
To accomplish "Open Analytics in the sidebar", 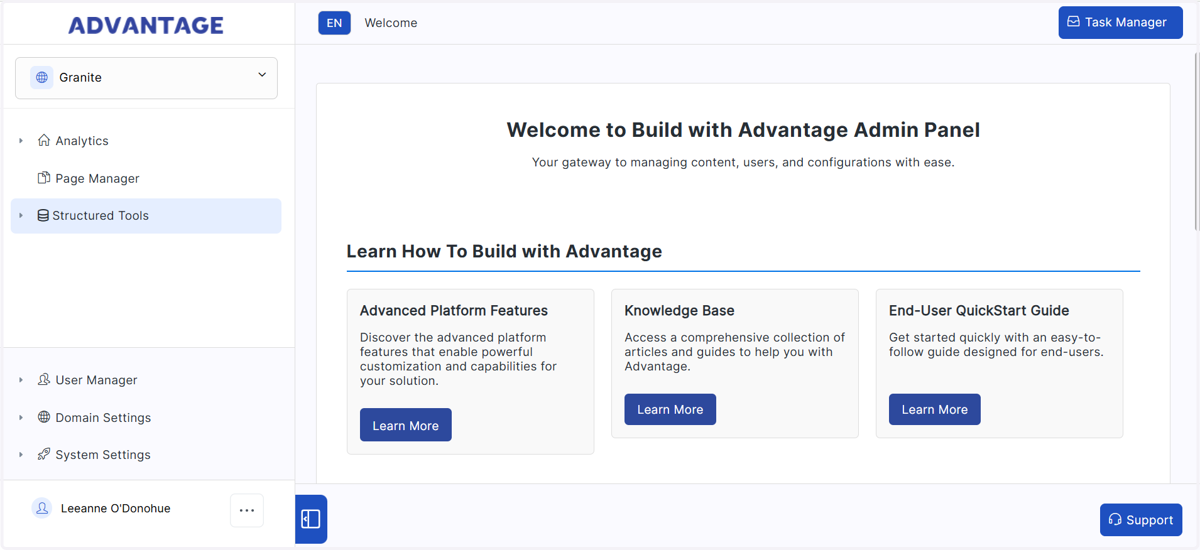I will [82, 141].
